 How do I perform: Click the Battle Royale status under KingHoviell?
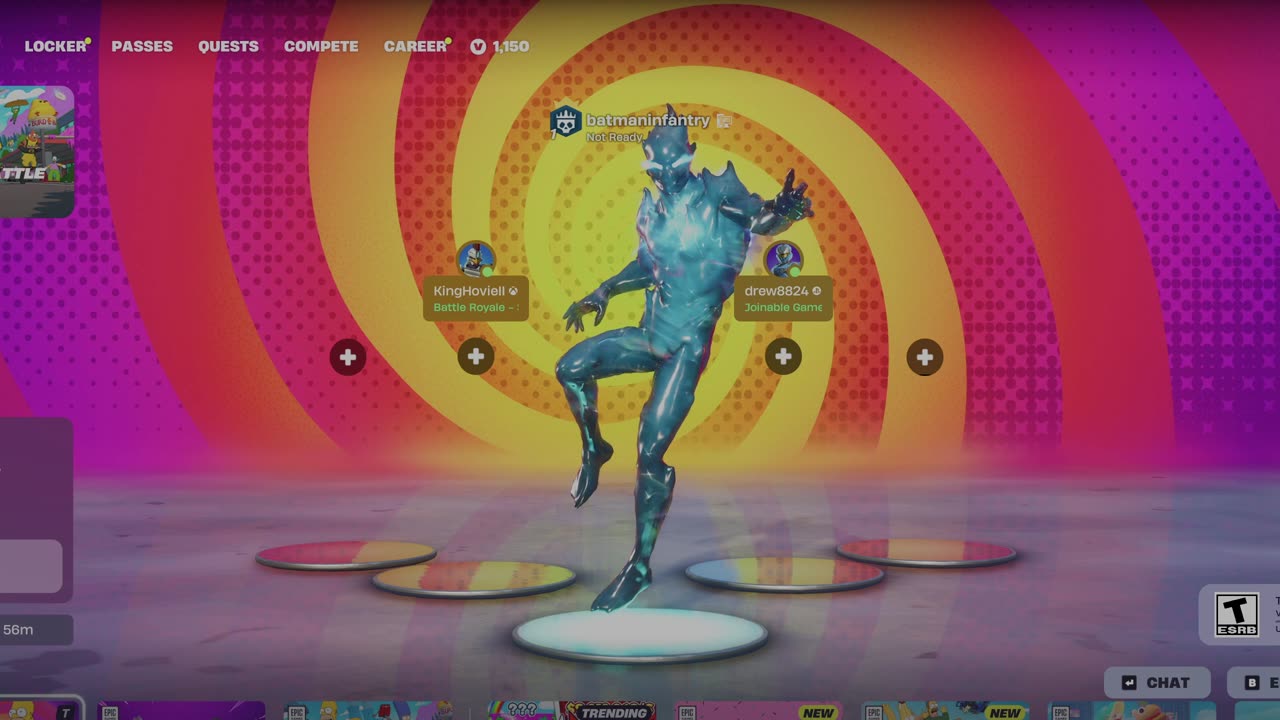point(475,307)
